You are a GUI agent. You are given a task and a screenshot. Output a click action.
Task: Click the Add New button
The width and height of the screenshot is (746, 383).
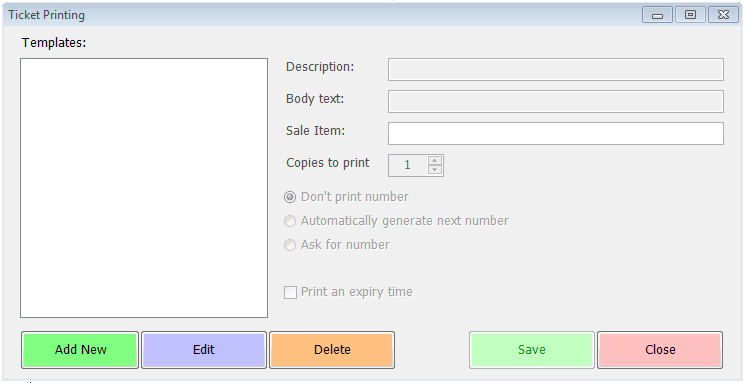(80, 350)
